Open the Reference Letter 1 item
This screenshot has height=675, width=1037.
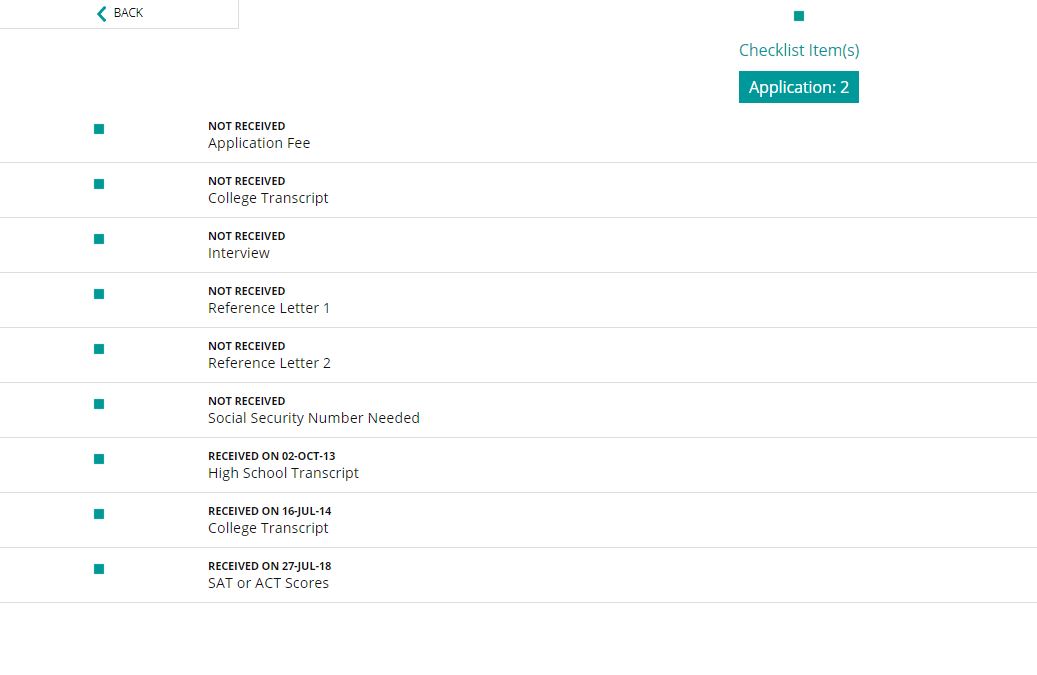point(518,300)
